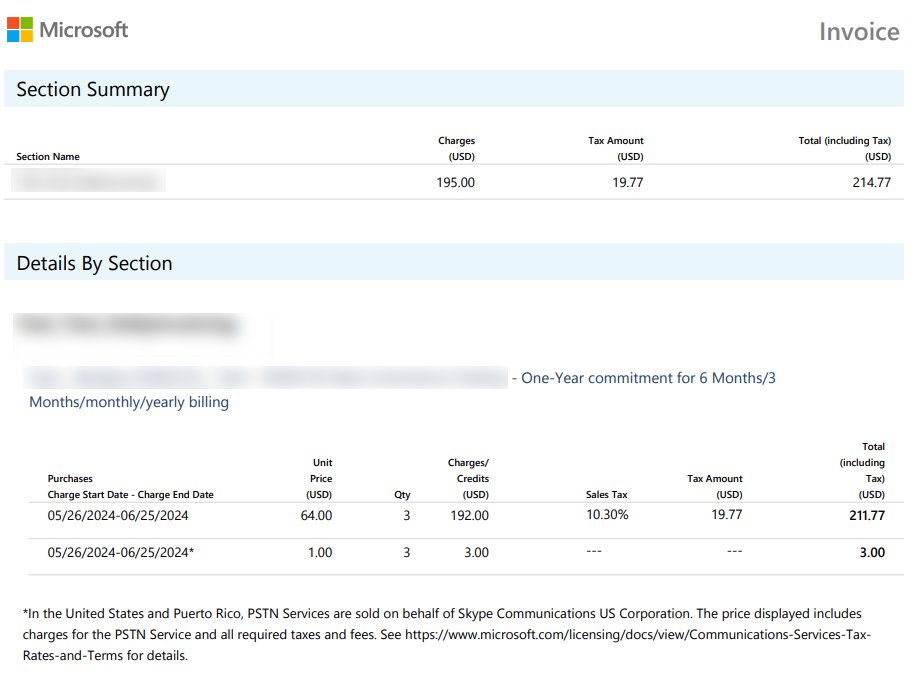The width and height of the screenshot is (912, 673).
Task: Click the Section Name column header
Action: 48,156
